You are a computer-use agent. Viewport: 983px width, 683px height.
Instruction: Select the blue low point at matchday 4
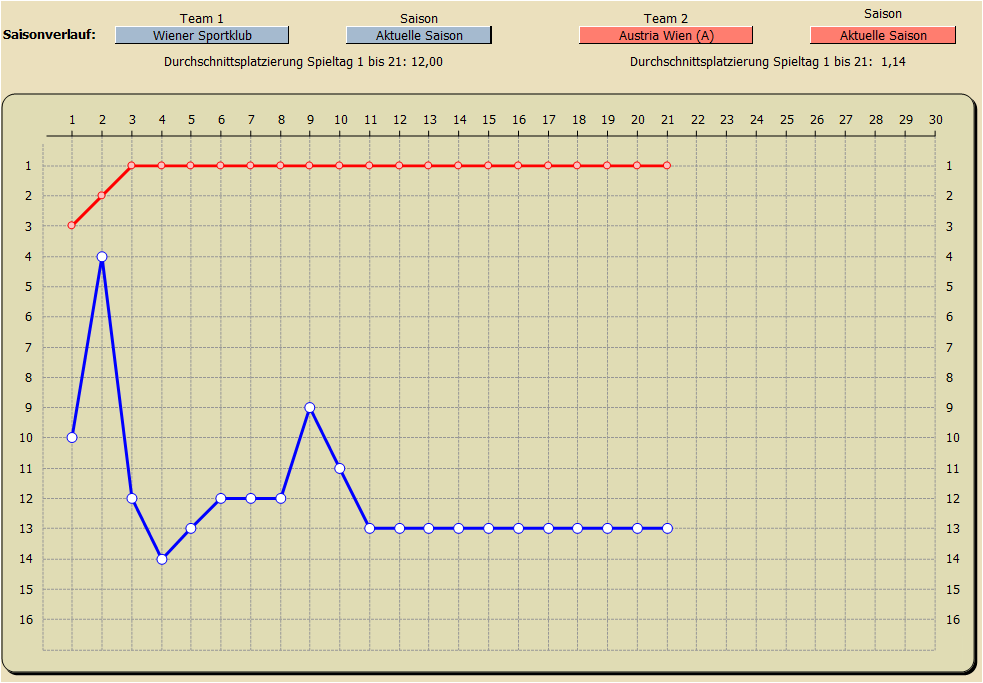(162, 559)
